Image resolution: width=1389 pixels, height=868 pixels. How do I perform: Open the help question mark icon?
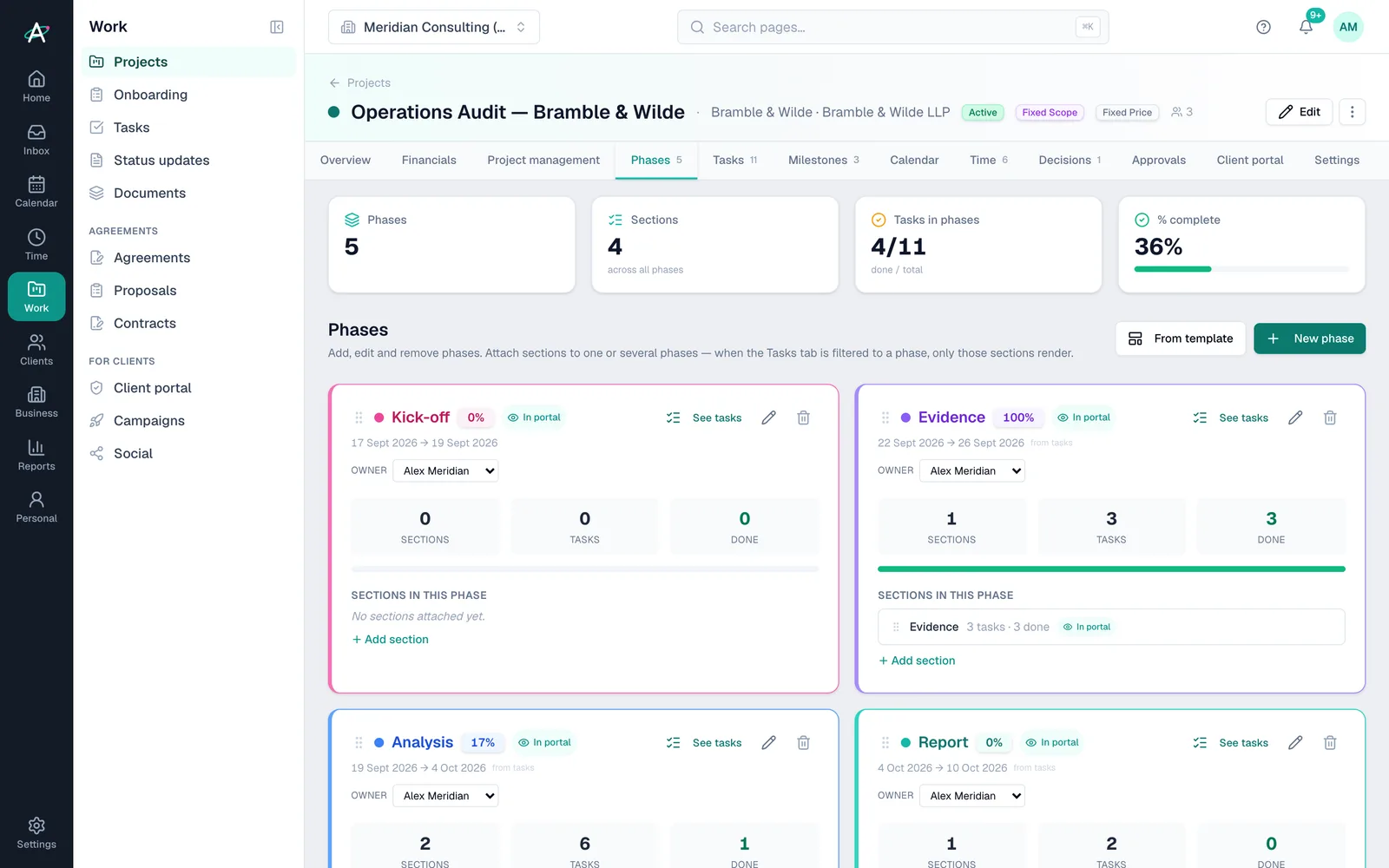coord(1263,27)
